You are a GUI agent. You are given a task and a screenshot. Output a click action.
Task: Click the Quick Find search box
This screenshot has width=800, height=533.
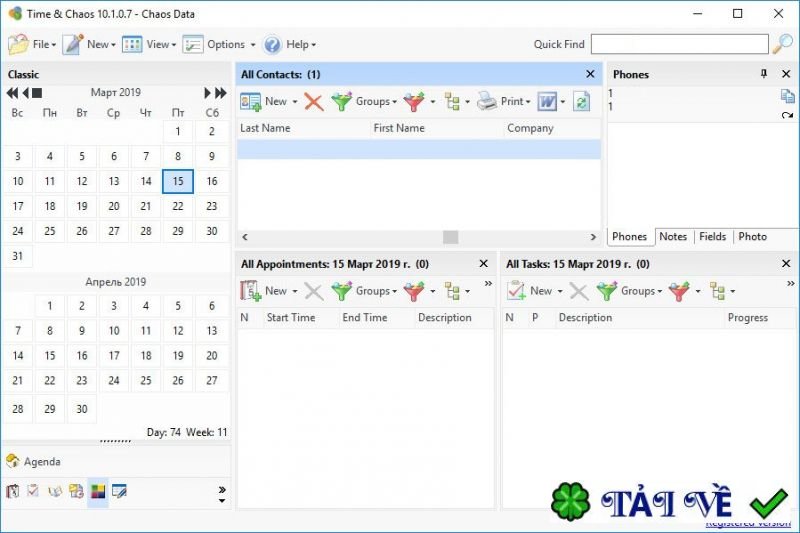(x=680, y=44)
